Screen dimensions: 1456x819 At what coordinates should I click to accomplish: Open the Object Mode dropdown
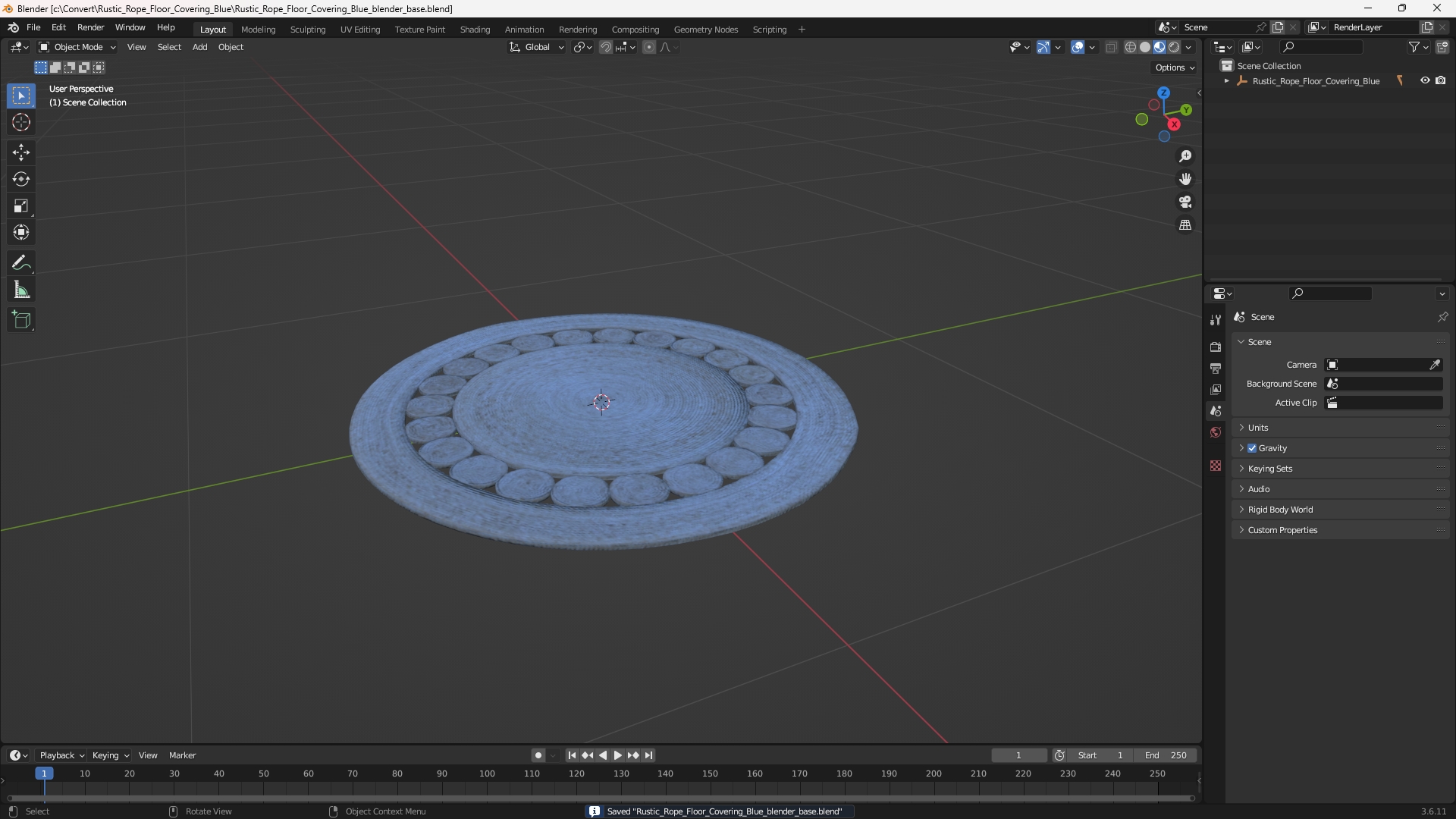tap(77, 47)
